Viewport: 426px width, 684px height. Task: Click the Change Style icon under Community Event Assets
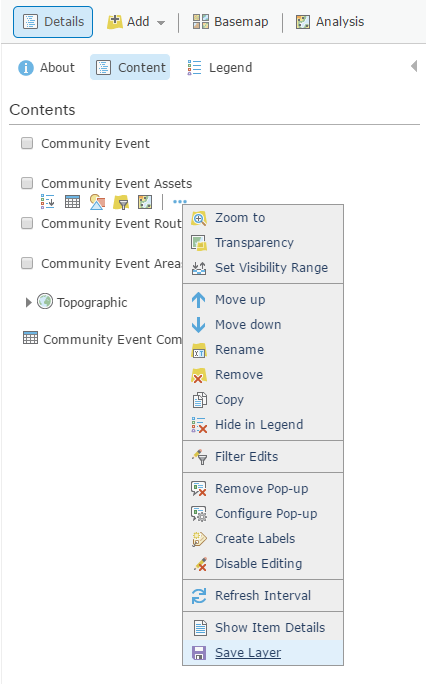click(97, 202)
